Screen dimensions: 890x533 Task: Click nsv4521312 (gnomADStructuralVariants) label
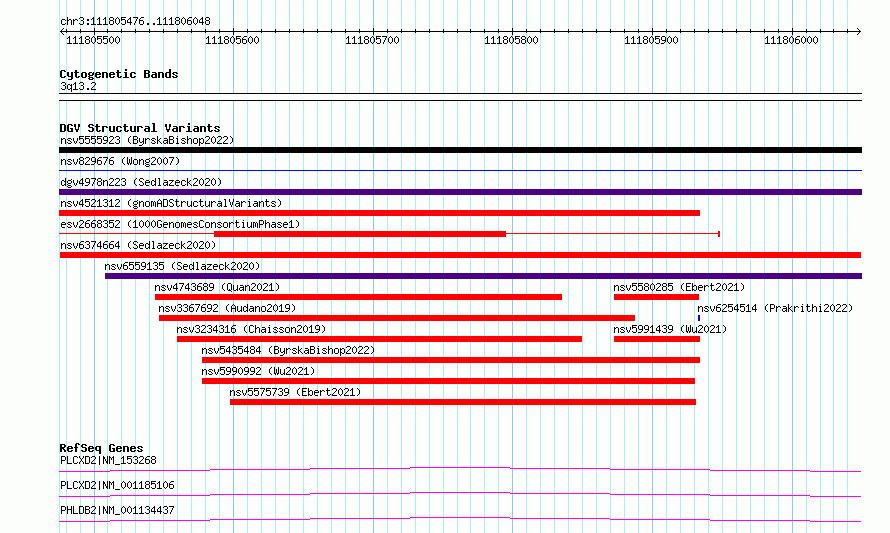coord(171,203)
